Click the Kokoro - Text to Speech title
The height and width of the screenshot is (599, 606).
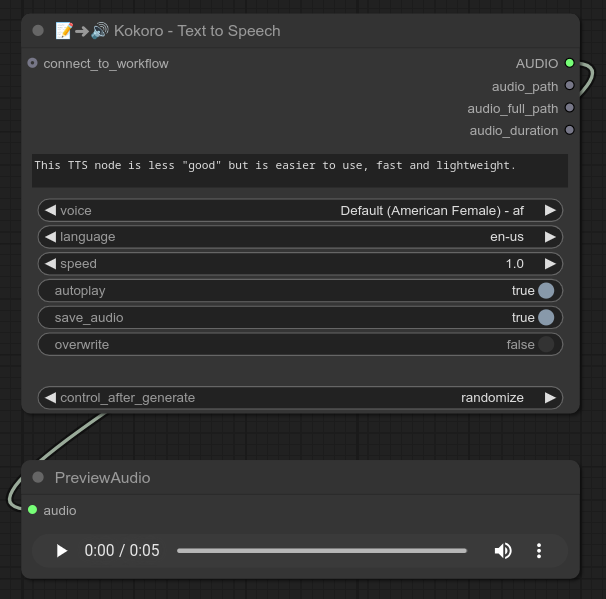coord(197,31)
